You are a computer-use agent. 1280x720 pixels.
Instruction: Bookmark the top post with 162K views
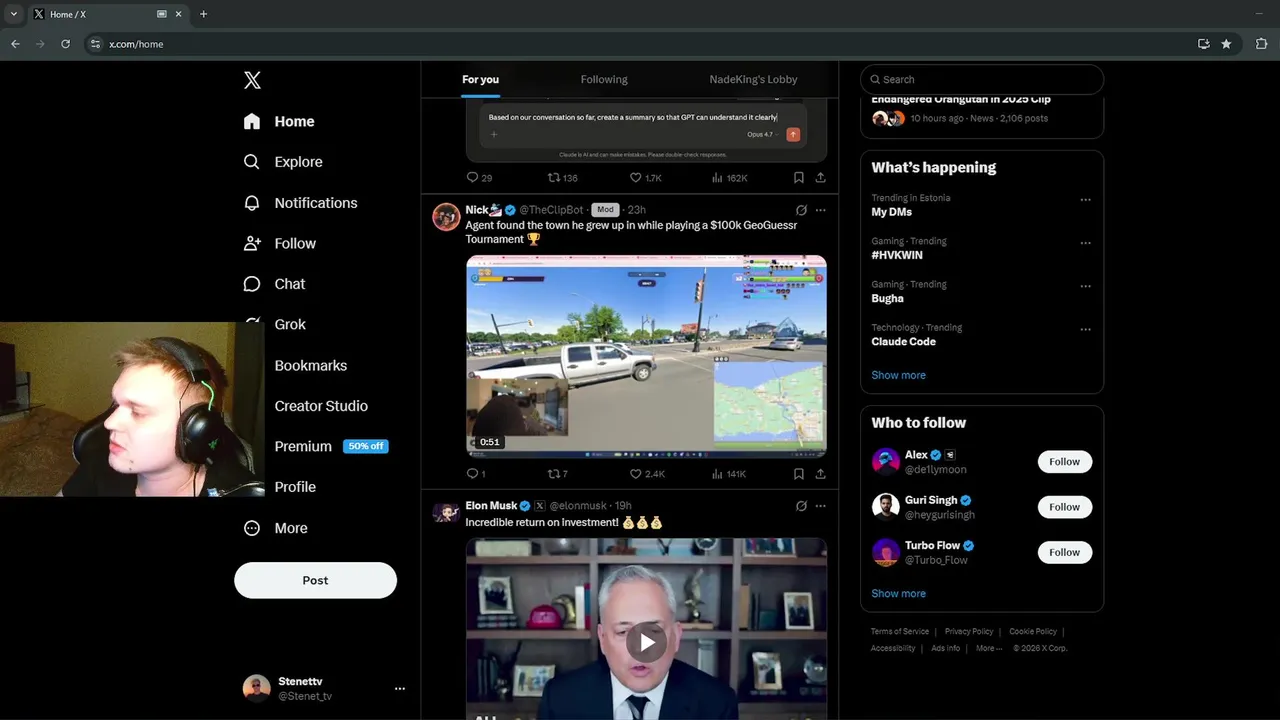tap(798, 177)
